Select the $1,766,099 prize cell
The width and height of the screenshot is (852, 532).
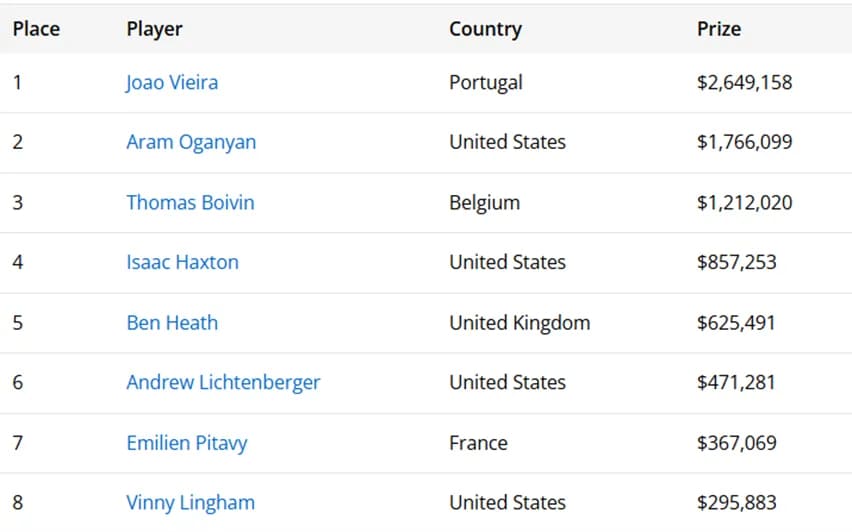744,142
